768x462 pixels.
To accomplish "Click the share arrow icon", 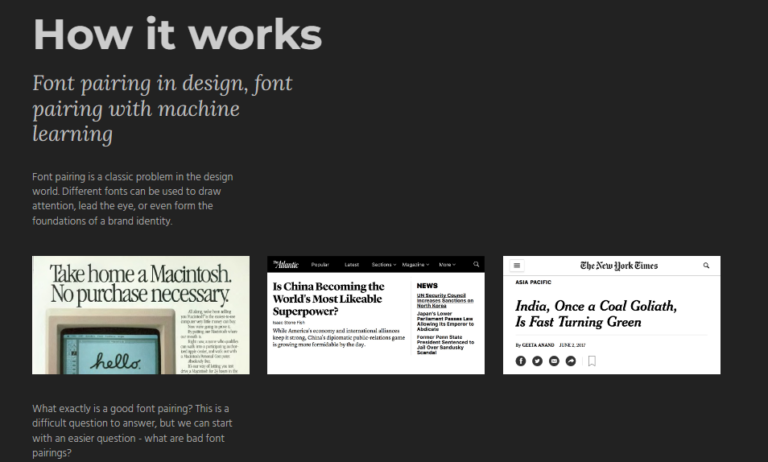I will tap(571, 361).
